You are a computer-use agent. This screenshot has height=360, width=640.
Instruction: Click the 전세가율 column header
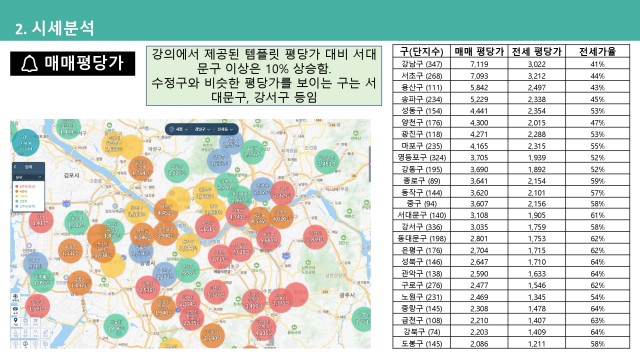[x=598, y=51]
